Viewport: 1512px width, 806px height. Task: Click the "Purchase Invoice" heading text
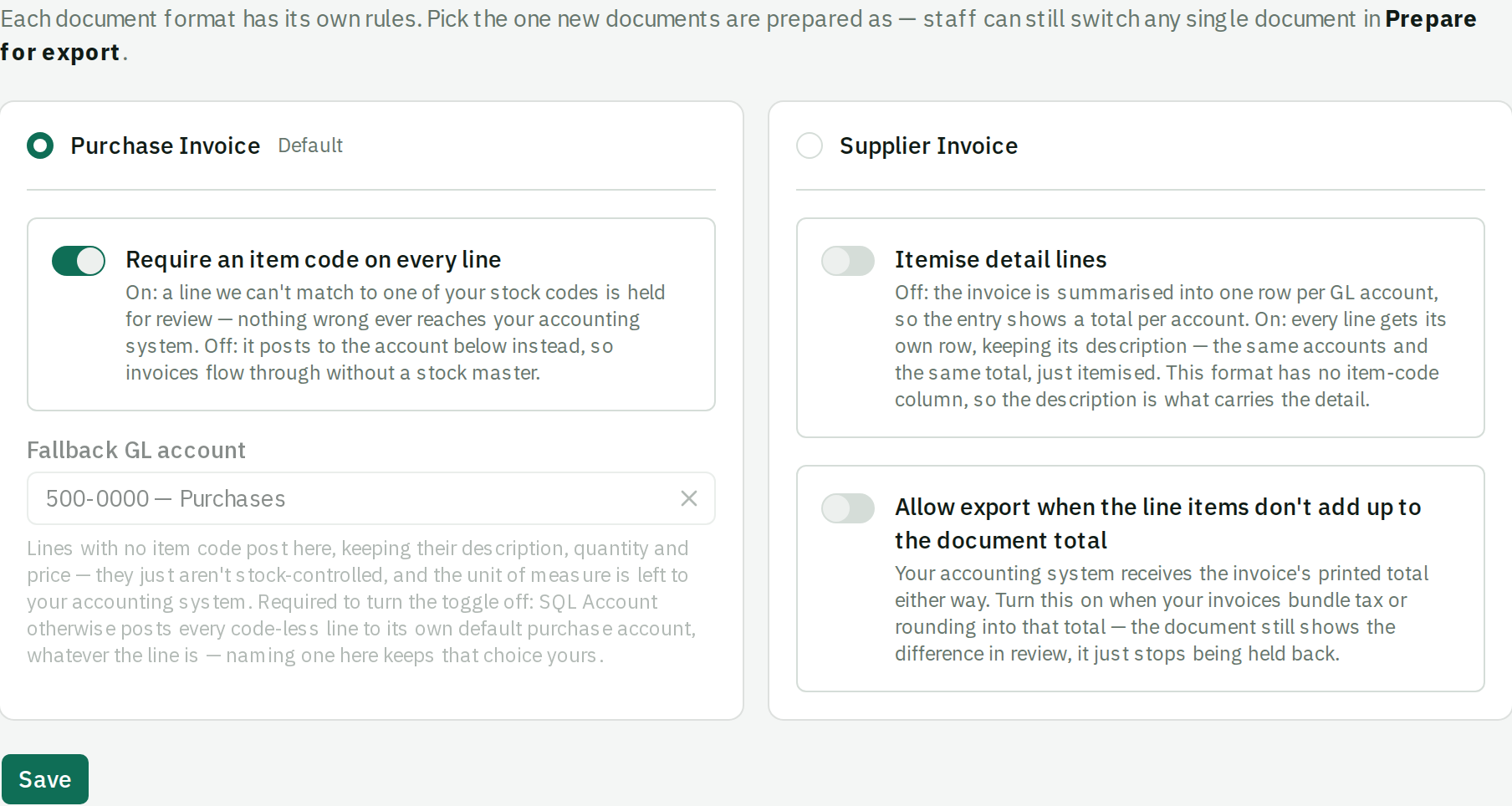166,145
